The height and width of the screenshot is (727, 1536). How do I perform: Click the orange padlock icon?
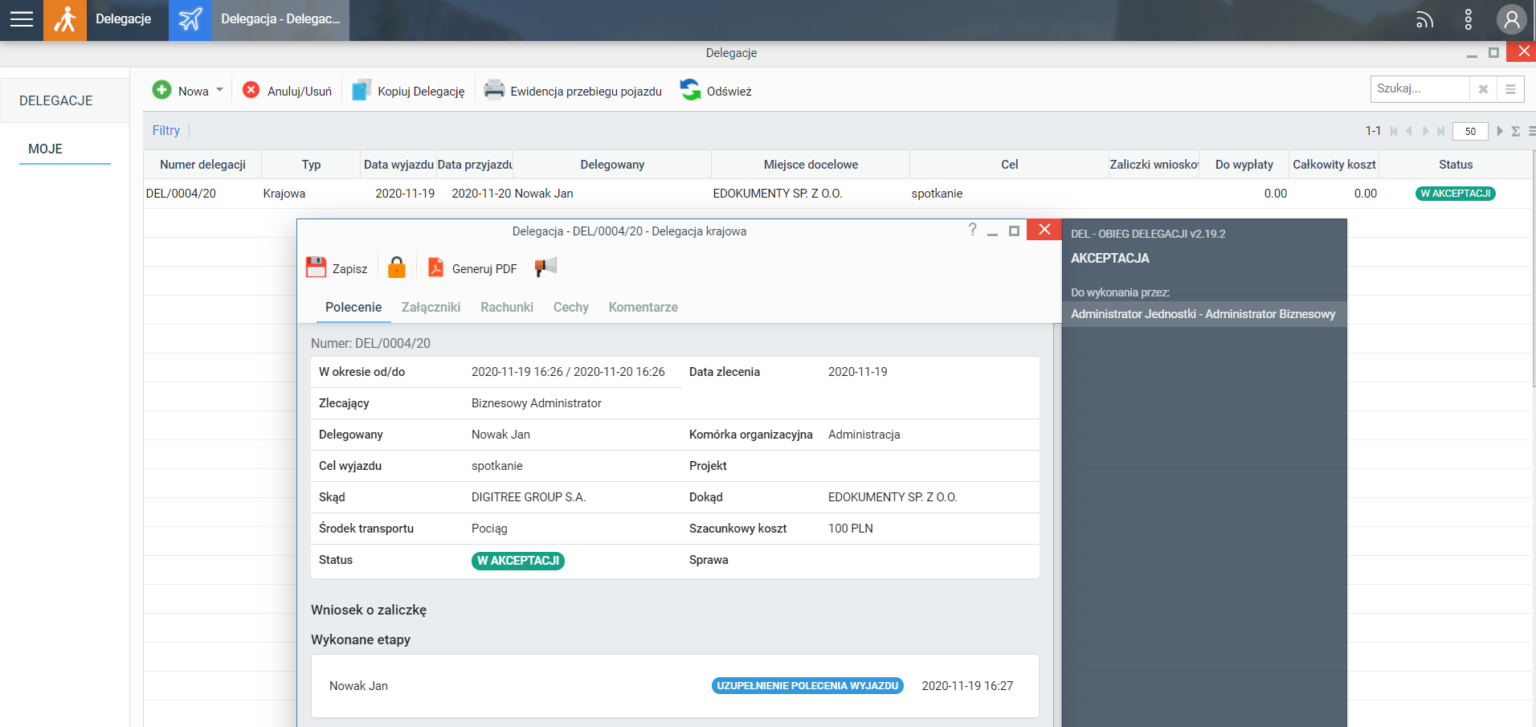click(397, 267)
